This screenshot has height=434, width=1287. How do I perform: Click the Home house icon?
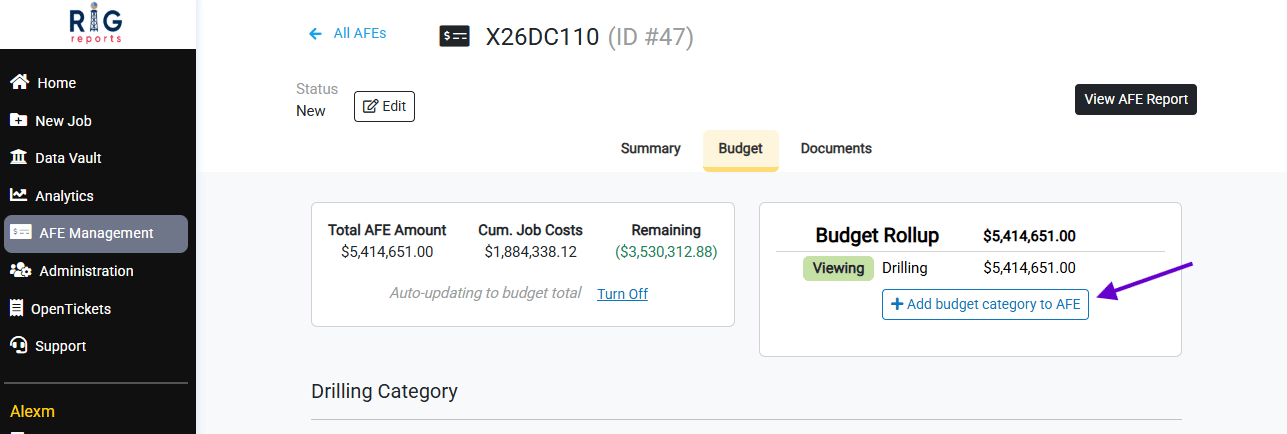pos(19,83)
